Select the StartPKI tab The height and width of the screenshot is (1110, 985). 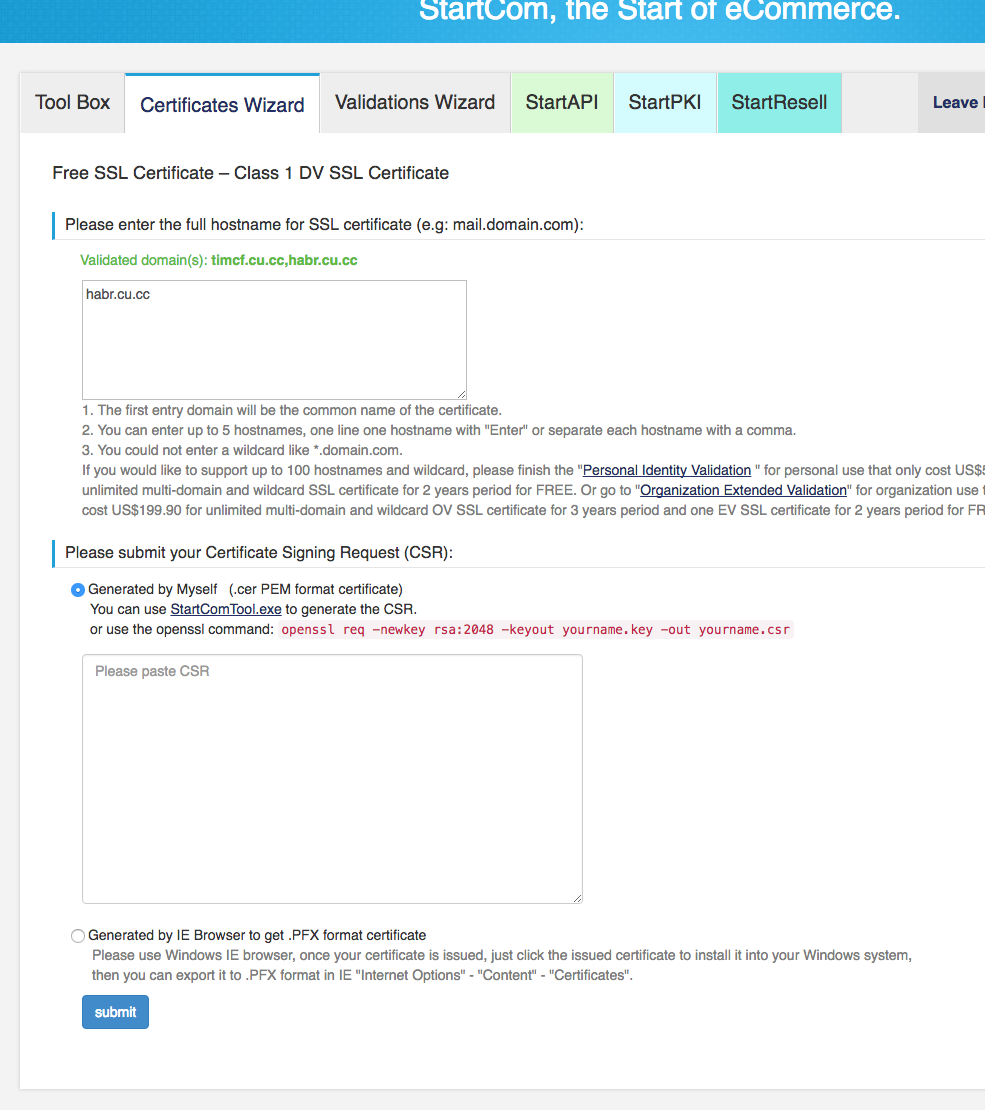coord(665,103)
